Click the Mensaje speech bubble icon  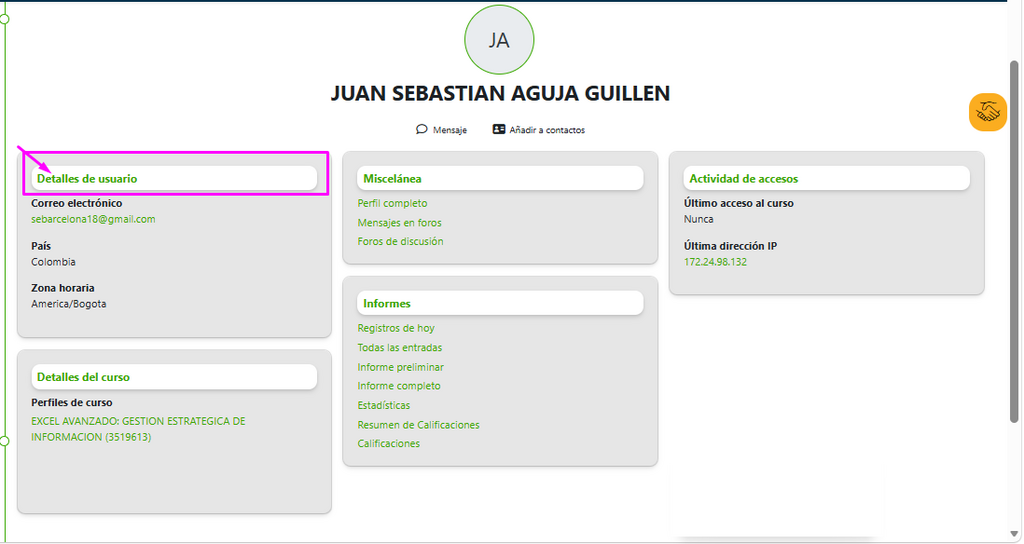tap(421, 129)
